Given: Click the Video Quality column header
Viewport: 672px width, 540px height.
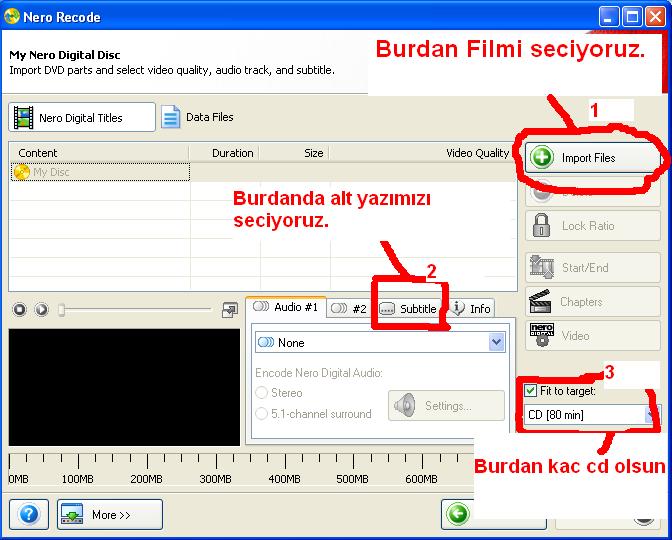Looking at the screenshot, I should [x=422, y=153].
